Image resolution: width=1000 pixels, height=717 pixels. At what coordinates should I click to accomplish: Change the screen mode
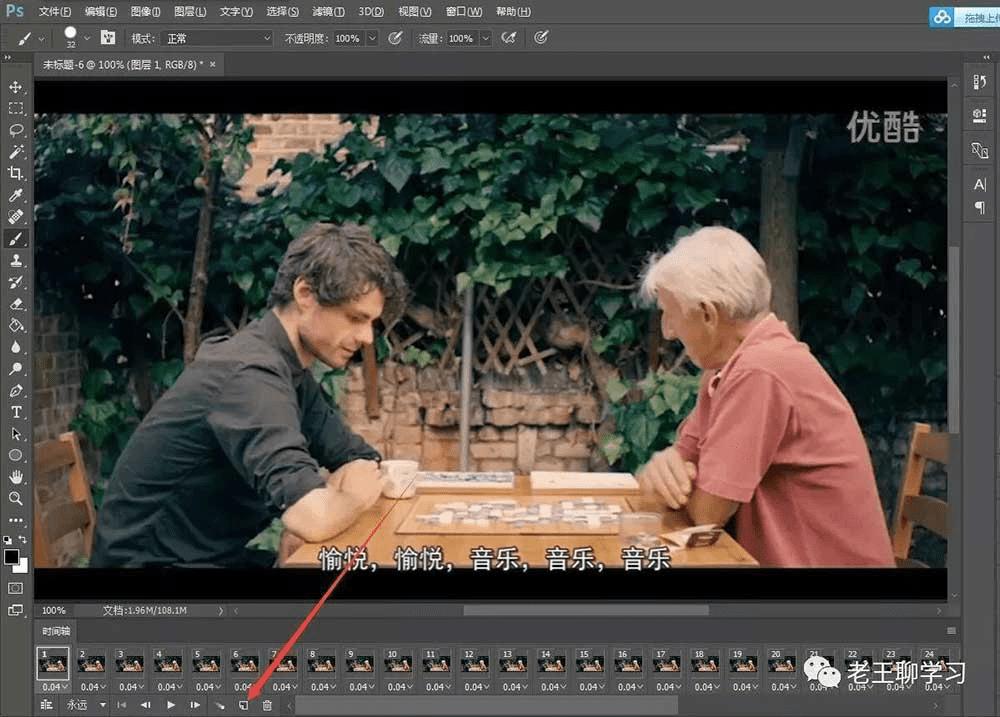pyautogui.click(x=16, y=610)
